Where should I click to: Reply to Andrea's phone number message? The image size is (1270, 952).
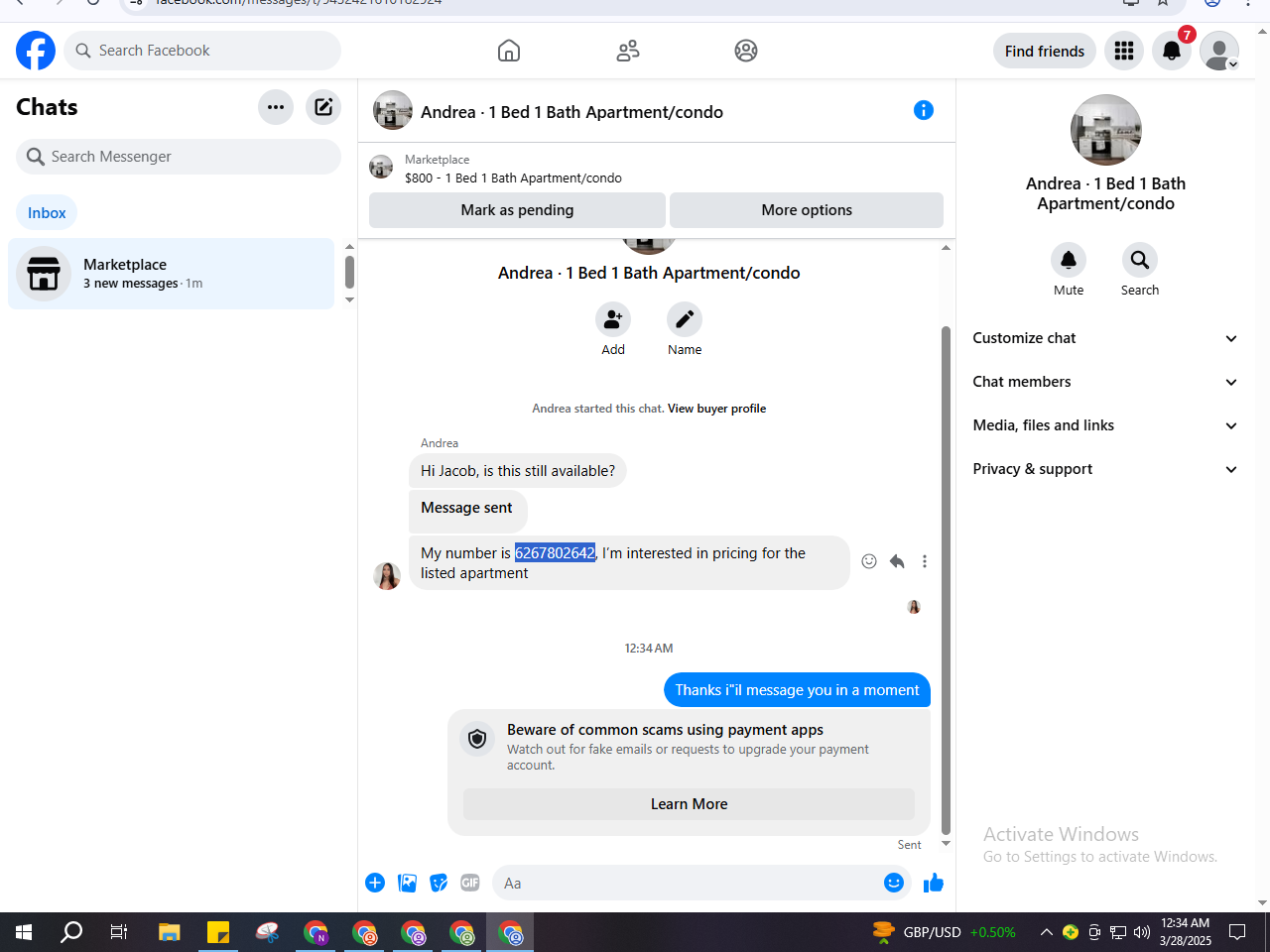tap(897, 561)
